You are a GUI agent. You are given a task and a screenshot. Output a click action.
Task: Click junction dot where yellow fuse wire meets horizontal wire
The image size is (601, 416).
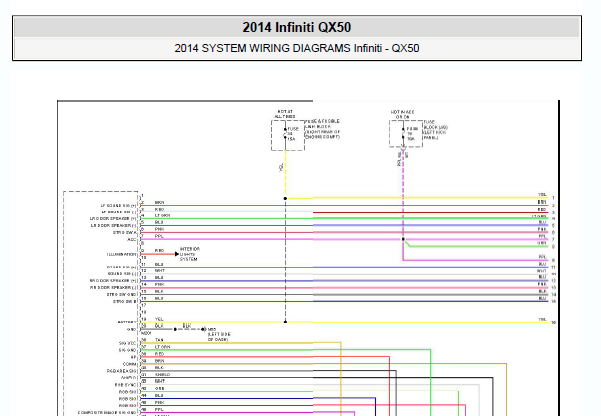tap(285, 199)
